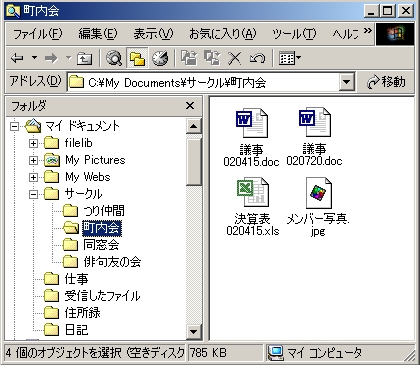Expand the My Pictures folder node

(33, 160)
